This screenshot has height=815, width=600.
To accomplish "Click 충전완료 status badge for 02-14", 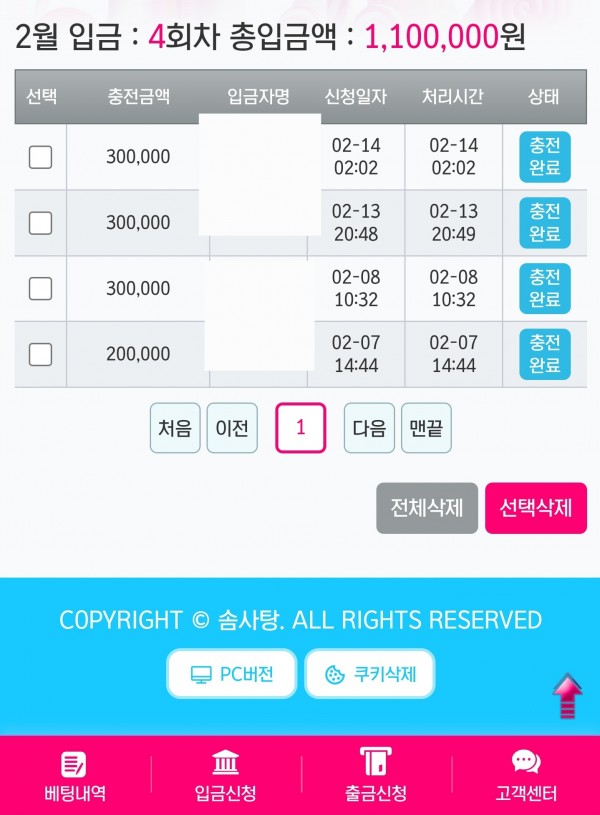I will click(545, 157).
